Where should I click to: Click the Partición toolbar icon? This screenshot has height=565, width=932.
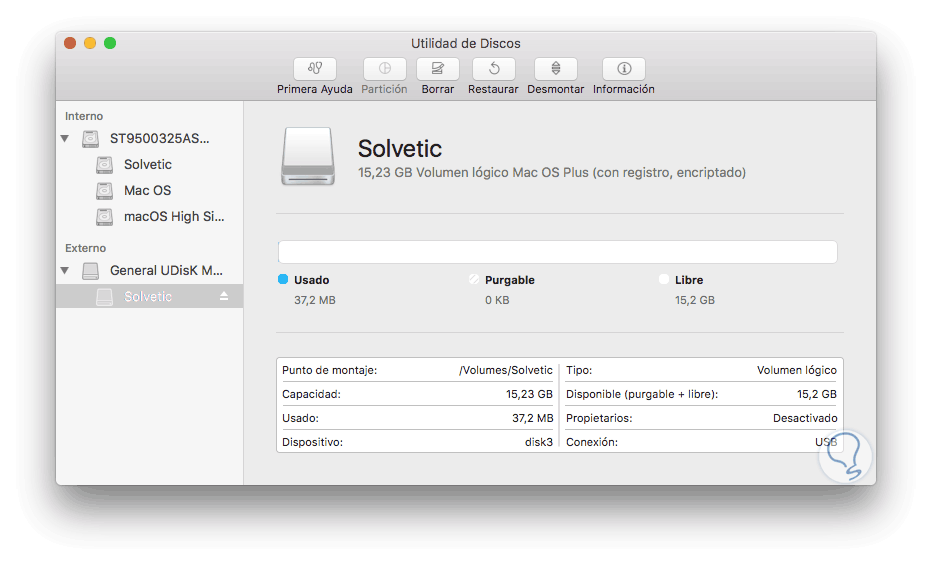coord(384,69)
